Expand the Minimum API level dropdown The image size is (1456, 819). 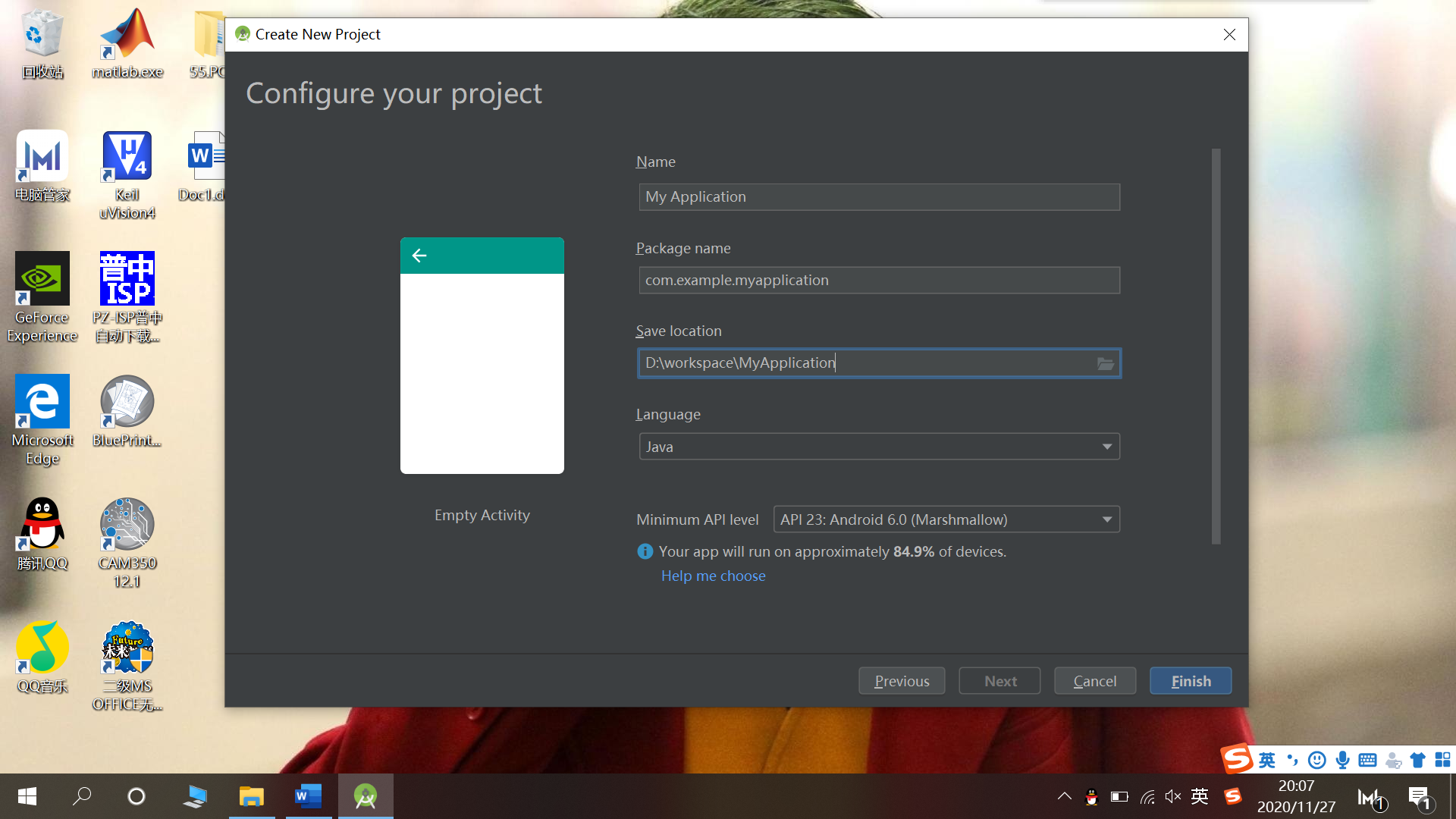946,519
